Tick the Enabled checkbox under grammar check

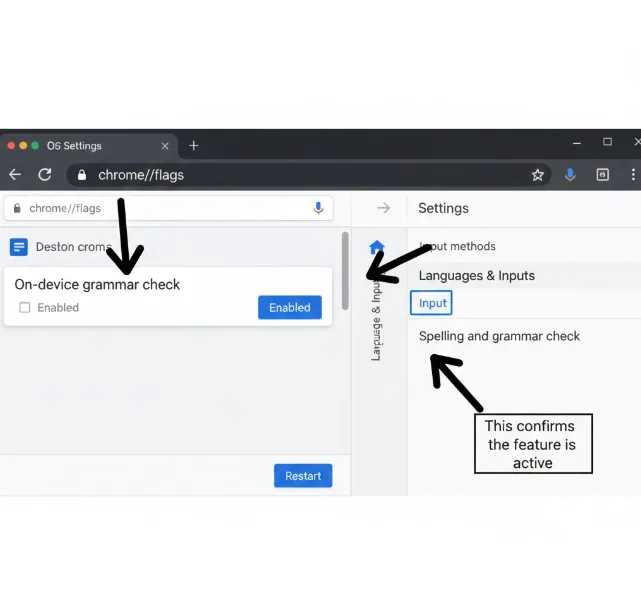pos(25,308)
